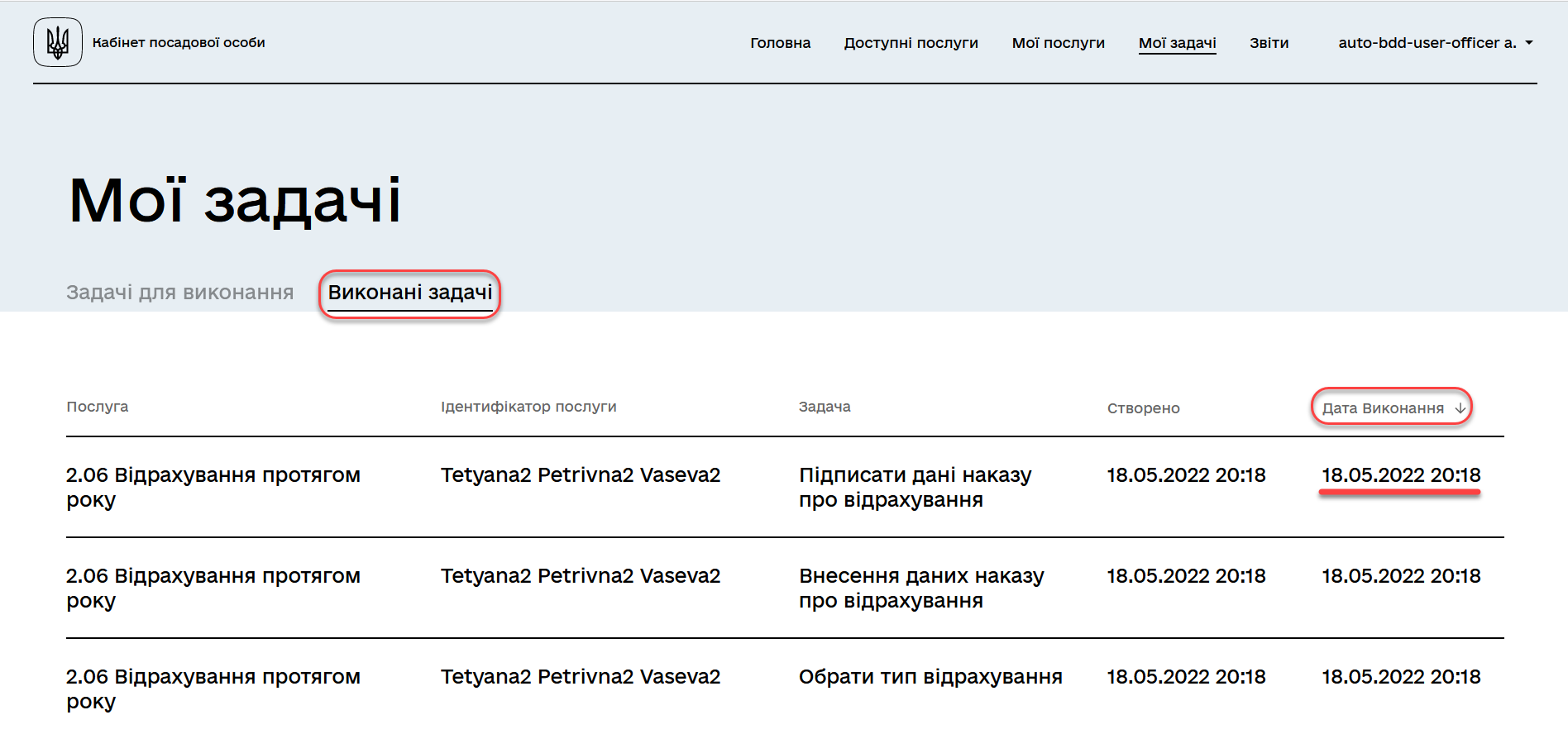Switch to Задачі для виконання tab
1568x734 pixels.
[179, 293]
